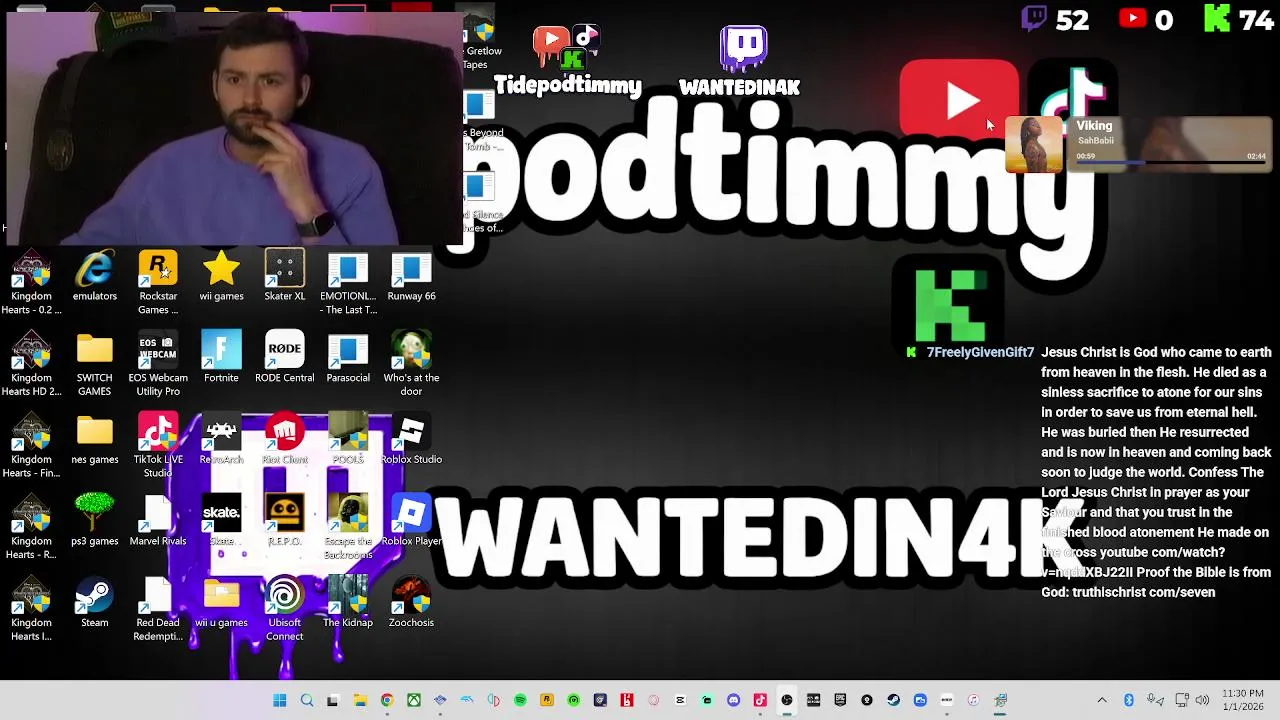Open File Explorer from taskbar
The width and height of the screenshot is (1280, 720).
[x=360, y=700]
